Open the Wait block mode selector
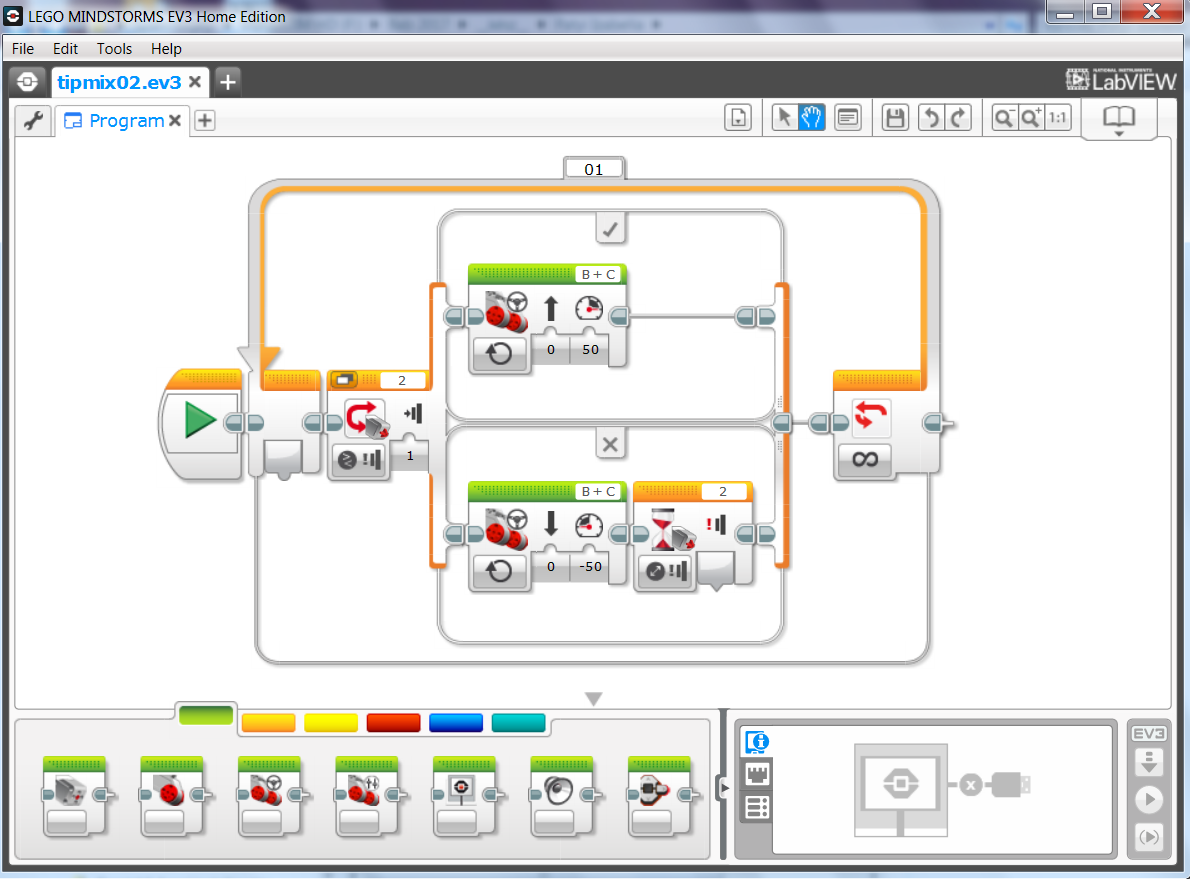This screenshot has width=1190, height=879. 666,570
